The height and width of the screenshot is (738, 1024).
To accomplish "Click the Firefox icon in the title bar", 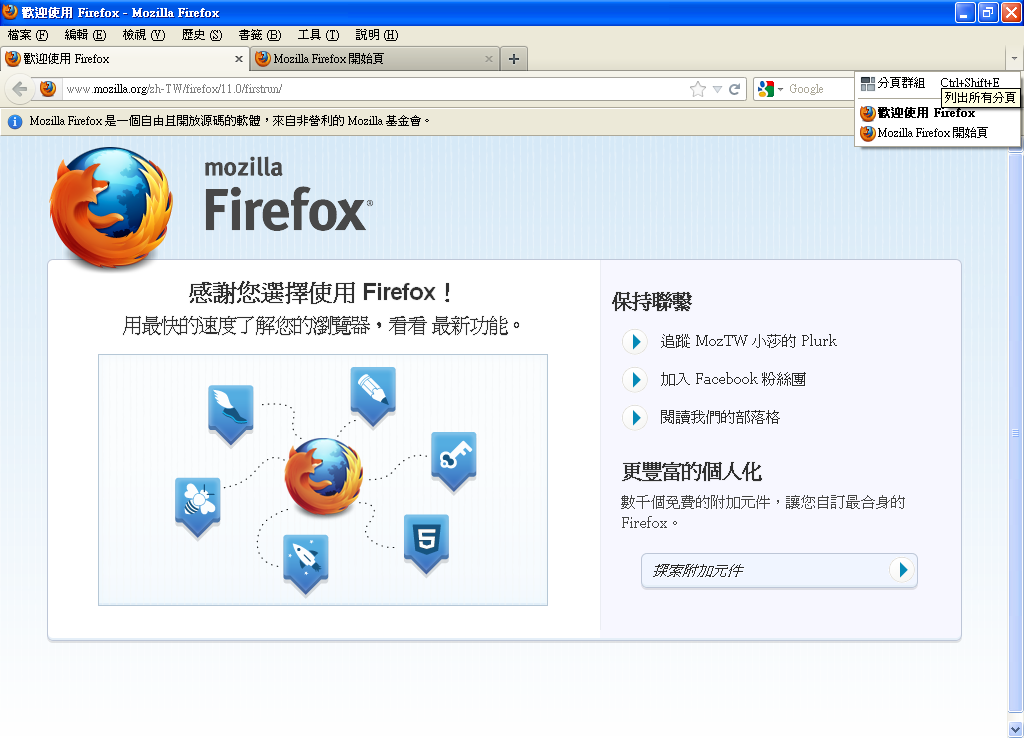I will (10, 12).
